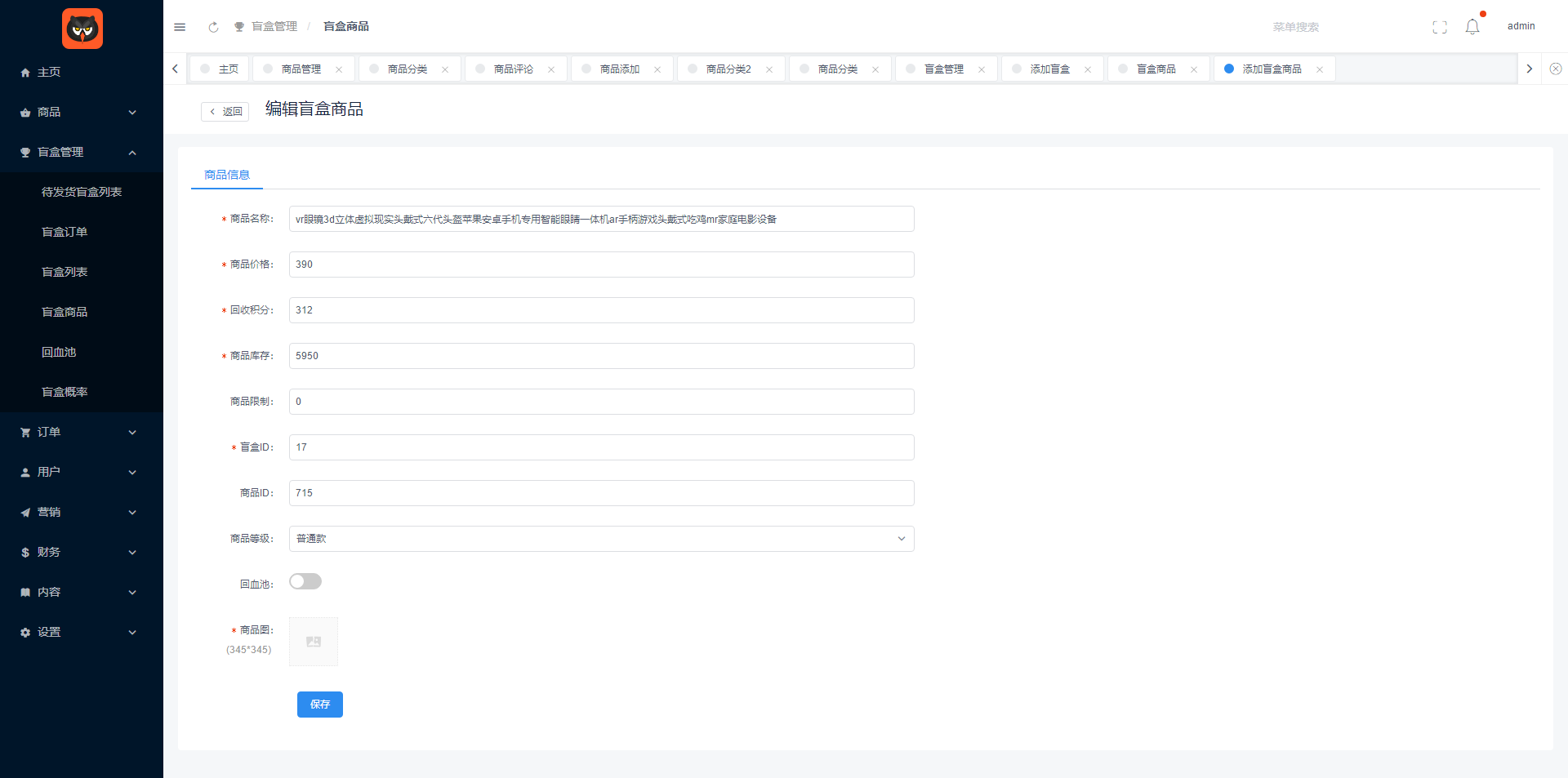Open 回血池 submenu item
The width and height of the screenshot is (1568, 778).
coord(82,352)
